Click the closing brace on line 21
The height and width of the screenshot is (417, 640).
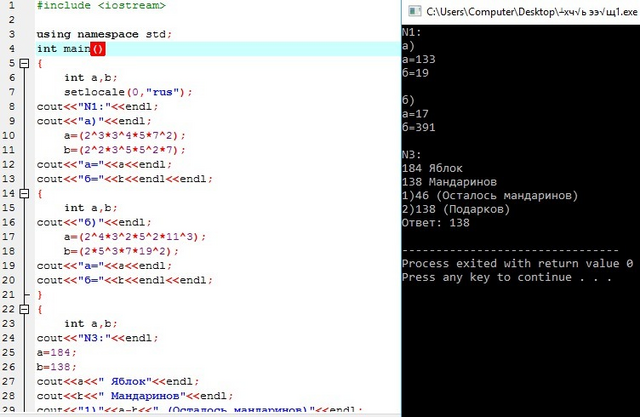pos(40,295)
